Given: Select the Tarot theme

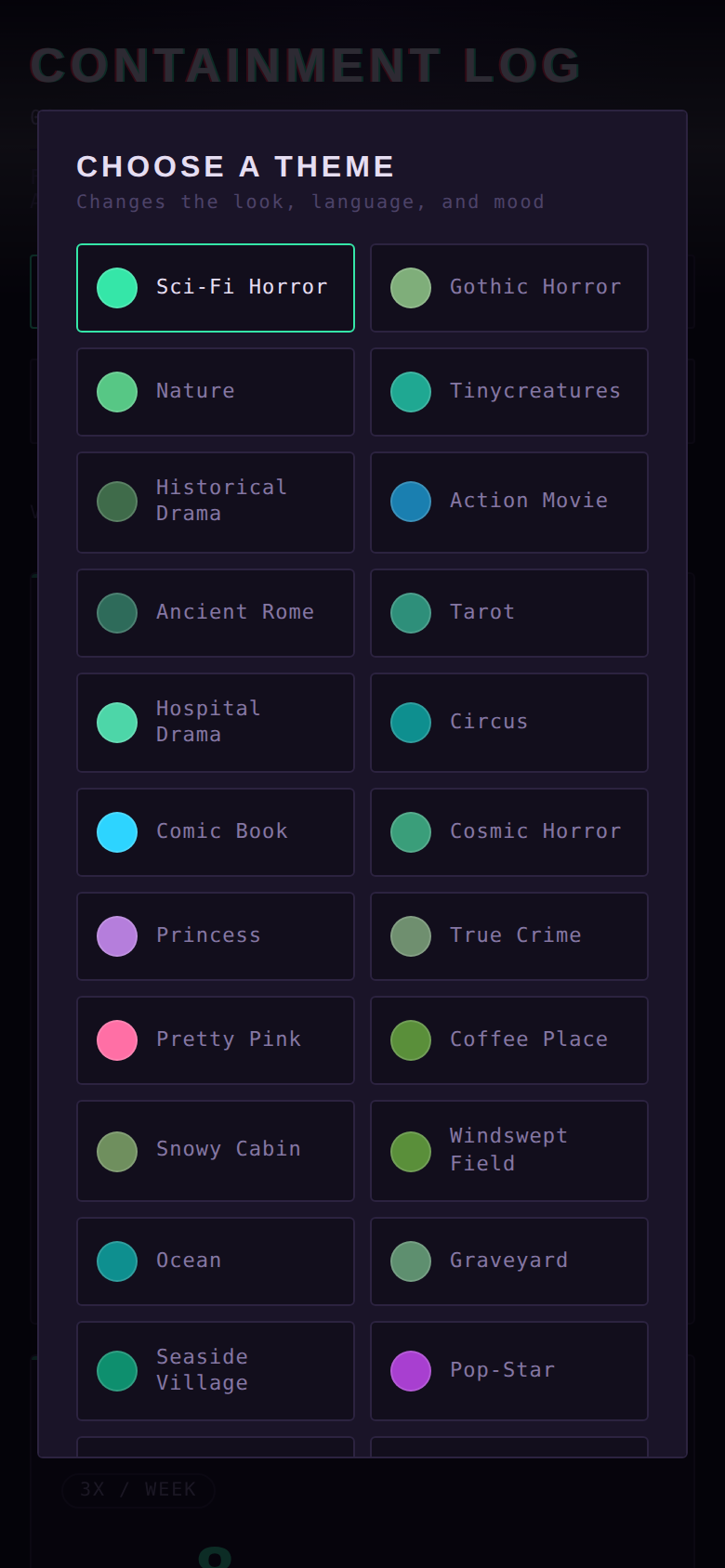Looking at the screenshot, I should click(x=509, y=613).
